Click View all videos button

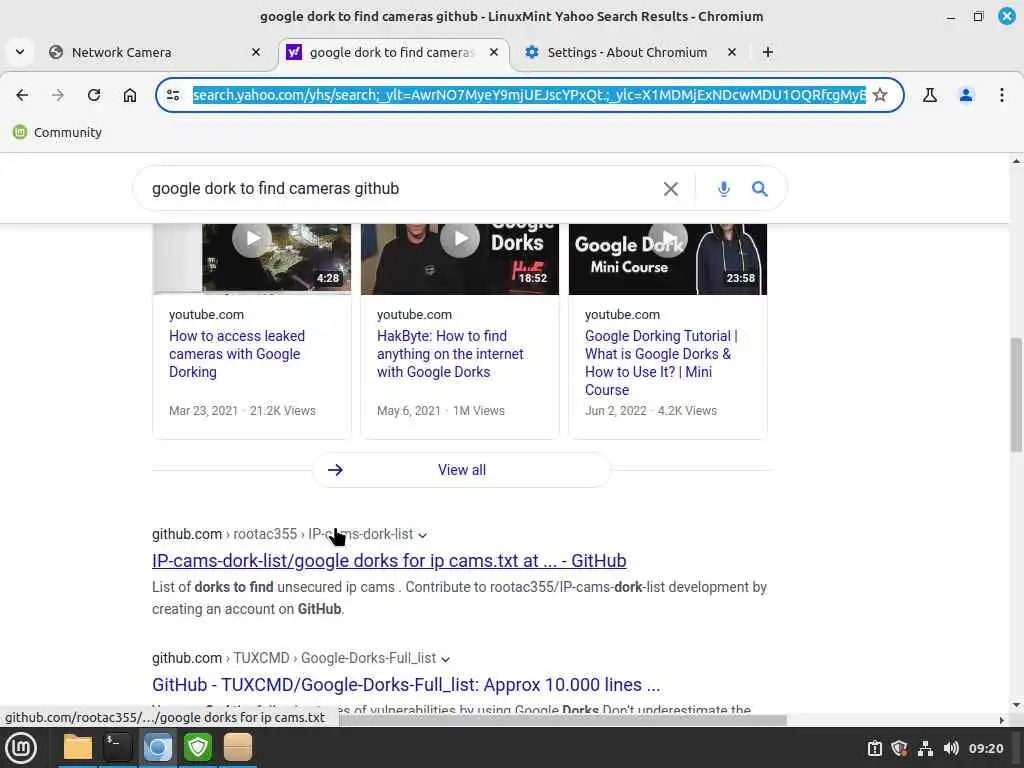(x=462, y=470)
